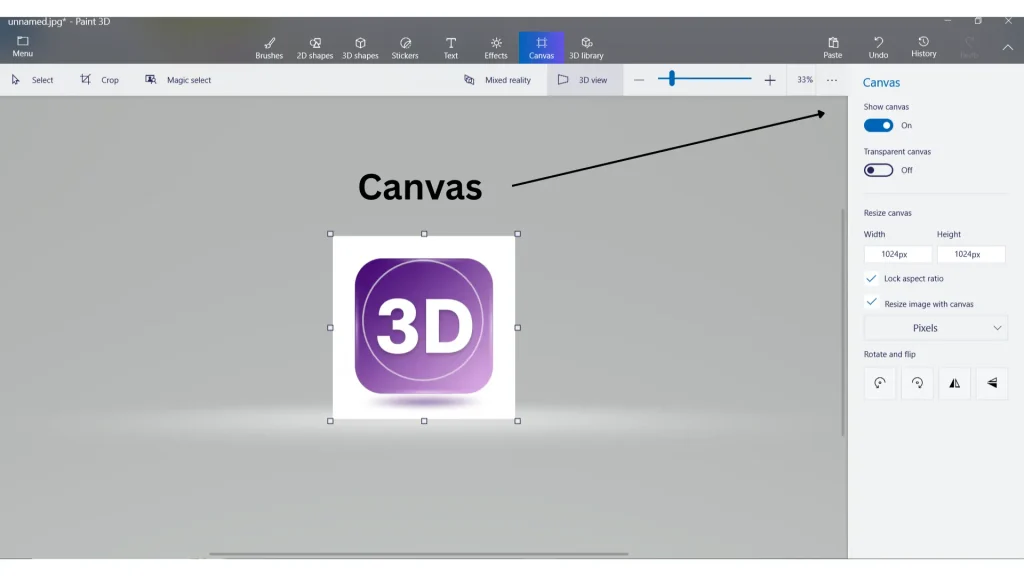Switch to 3D view mode

click(581, 79)
